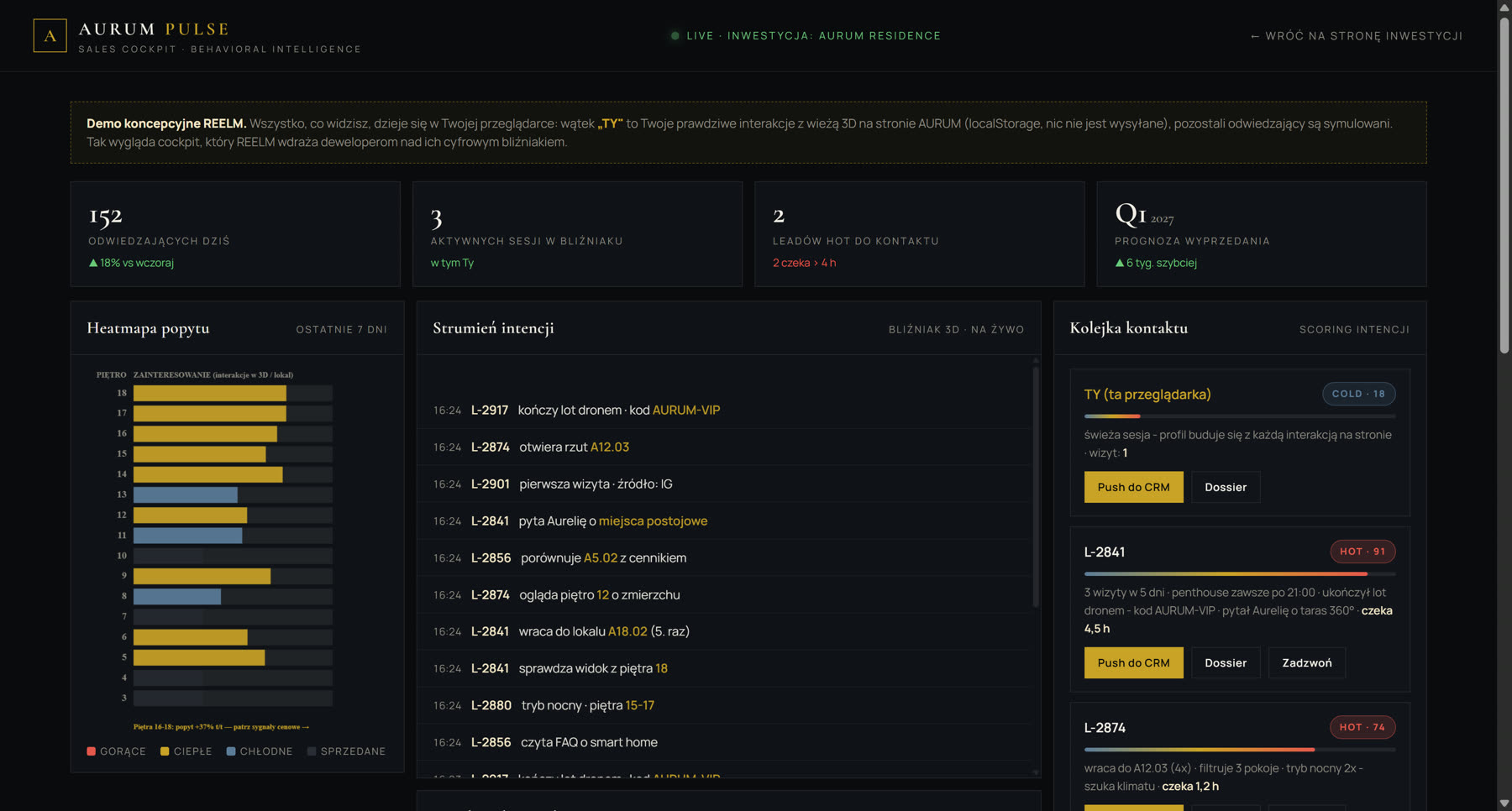Click the Aurum Pulse "A" logo

click(50, 36)
